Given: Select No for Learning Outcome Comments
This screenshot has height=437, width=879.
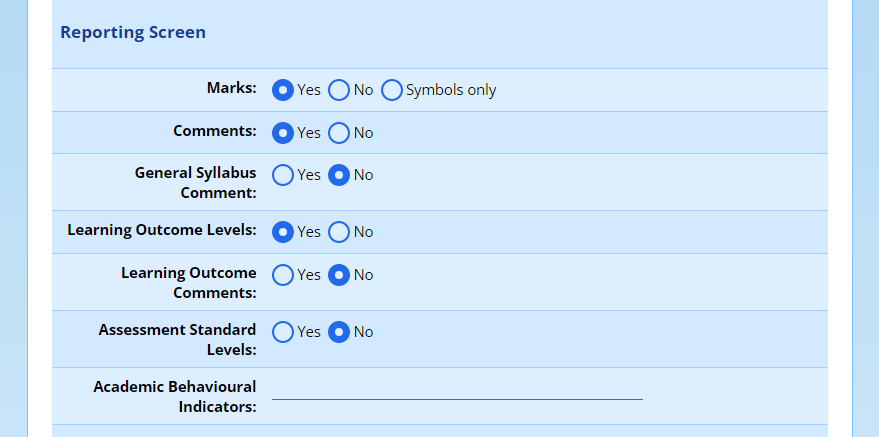Looking at the screenshot, I should click(339, 275).
